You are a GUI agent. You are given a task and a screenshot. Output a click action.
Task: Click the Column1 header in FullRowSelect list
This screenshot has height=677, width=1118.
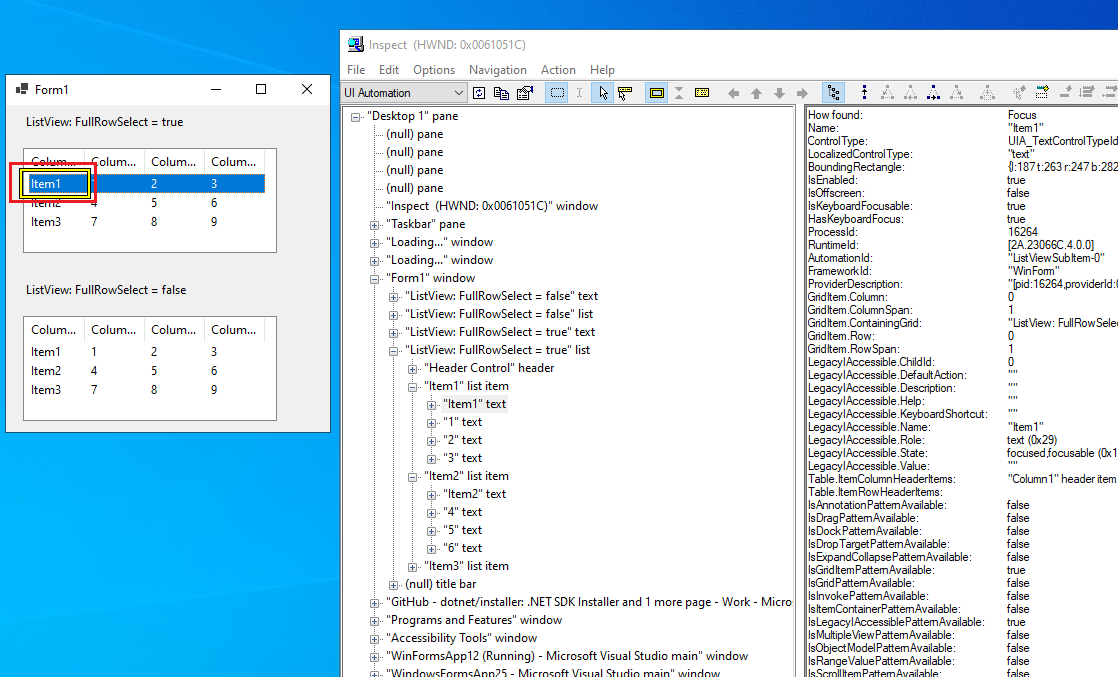(x=53, y=161)
